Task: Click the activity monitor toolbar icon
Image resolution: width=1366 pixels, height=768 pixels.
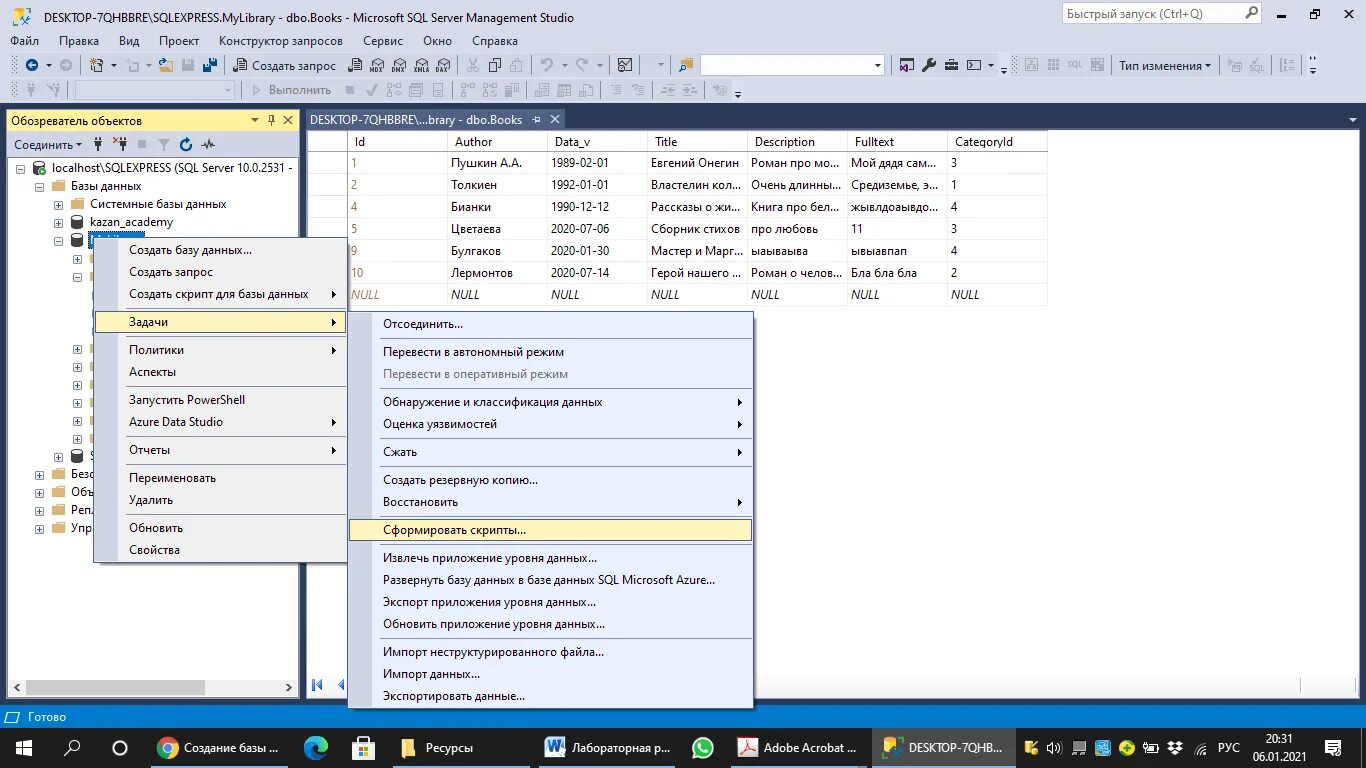Action: (625, 65)
